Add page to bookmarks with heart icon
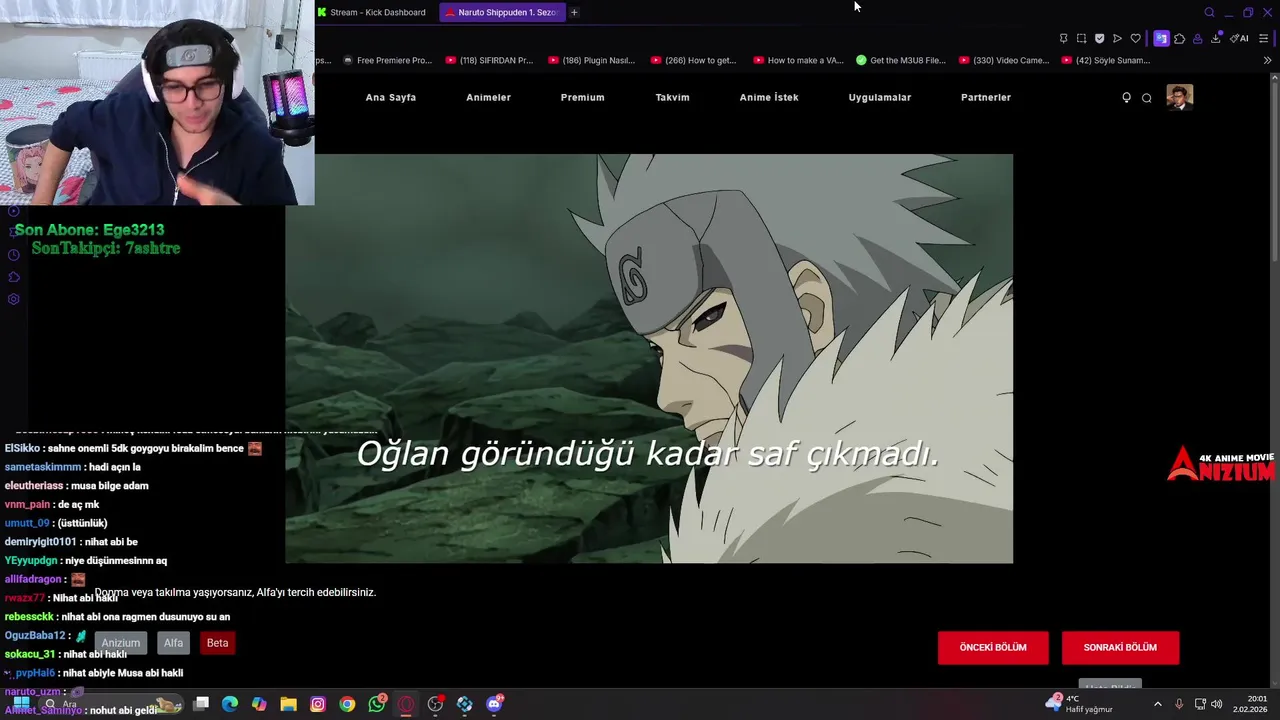 click(1135, 38)
